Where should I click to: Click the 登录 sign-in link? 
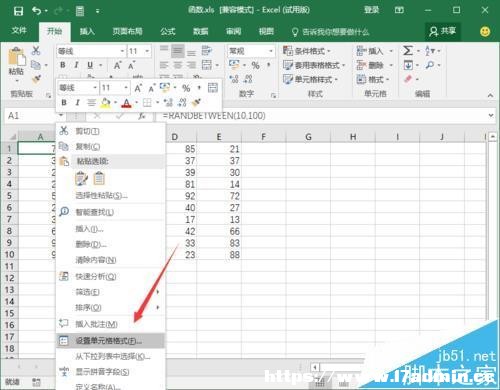click(371, 10)
